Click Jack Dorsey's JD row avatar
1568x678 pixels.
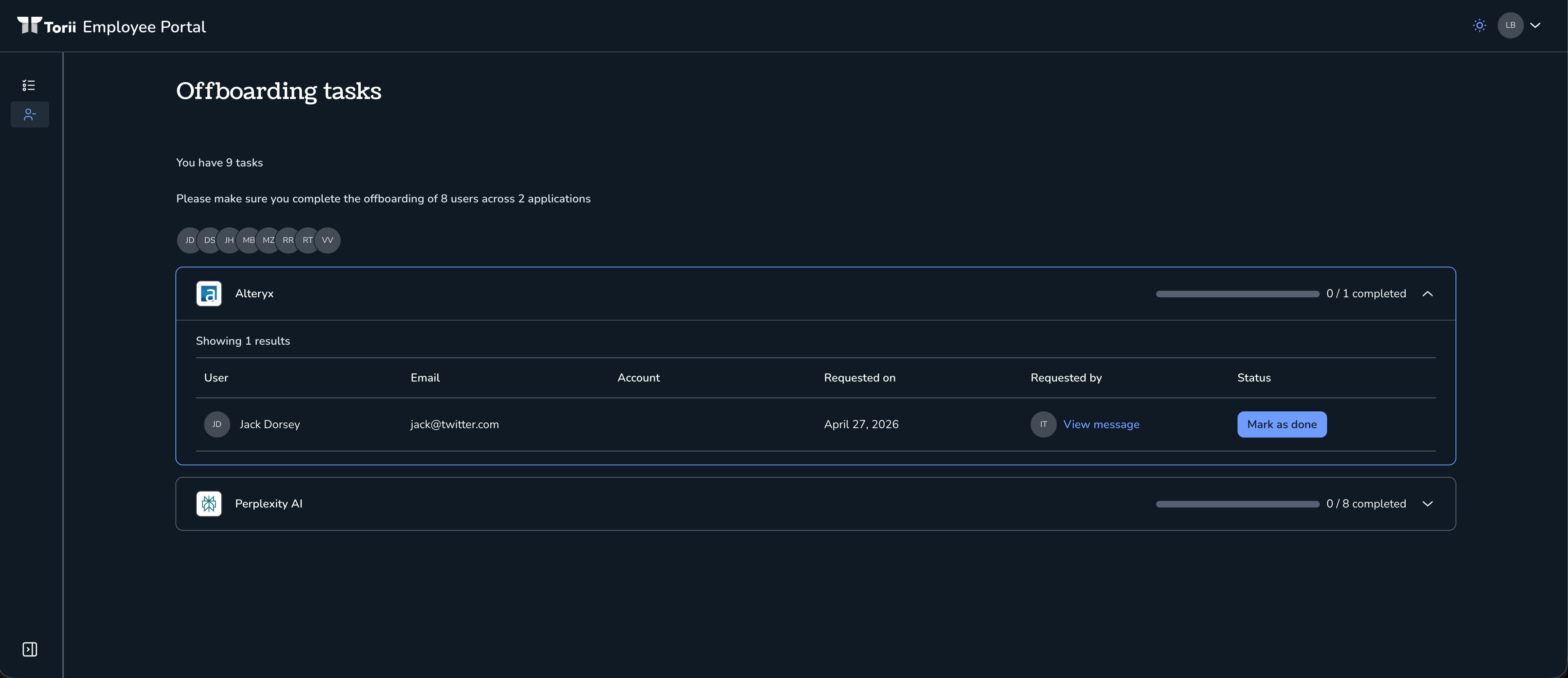(217, 424)
